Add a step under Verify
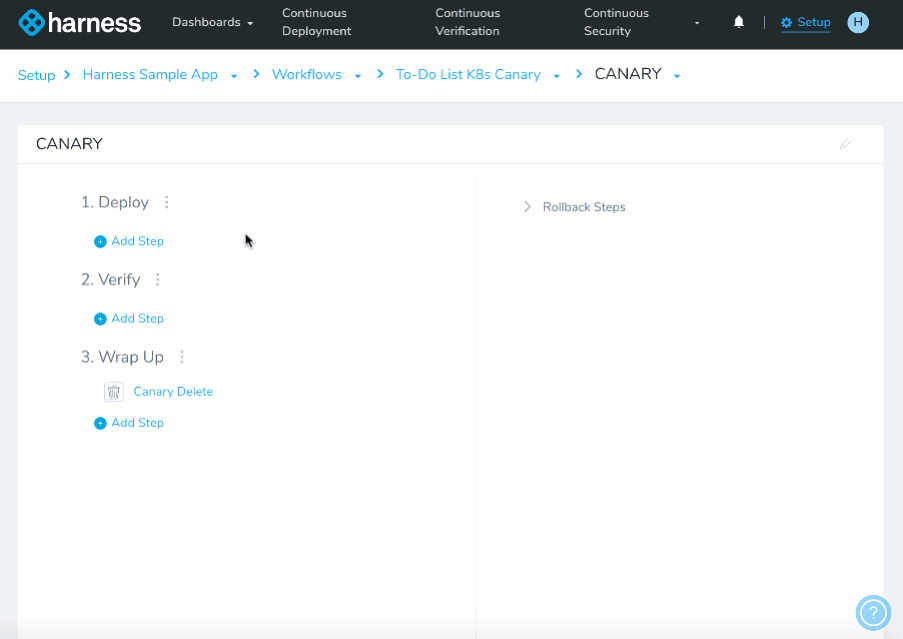 [x=129, y=318]
